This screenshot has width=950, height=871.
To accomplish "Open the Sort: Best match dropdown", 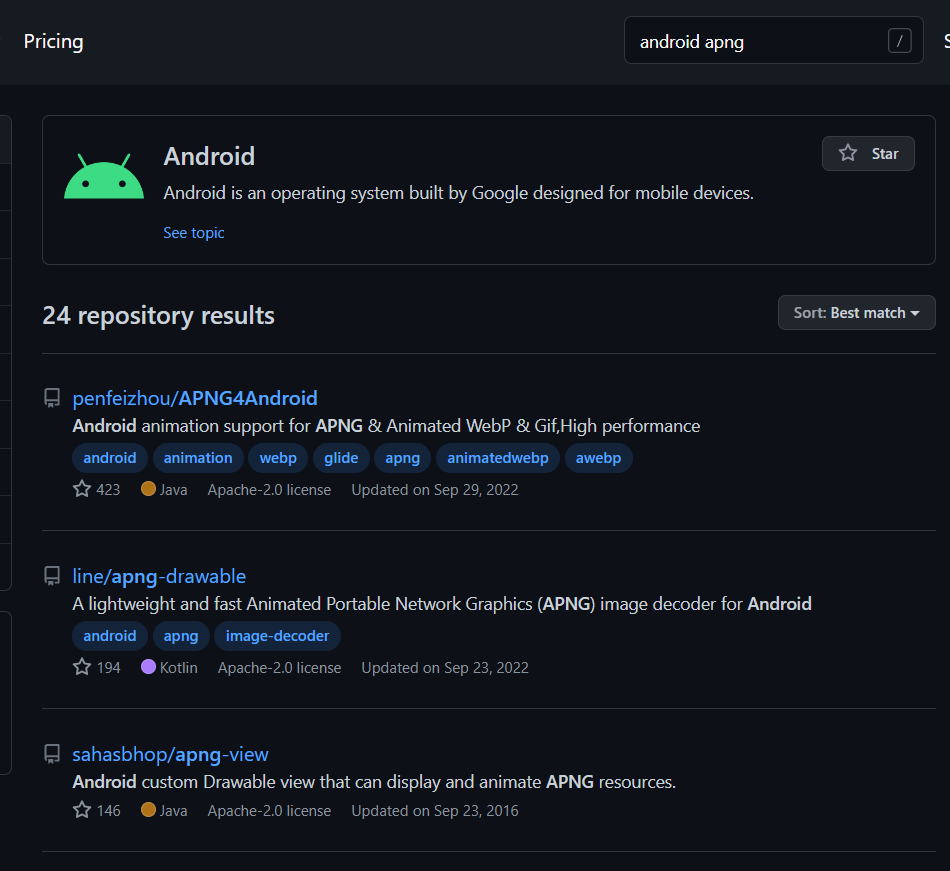I will (856, 313).
